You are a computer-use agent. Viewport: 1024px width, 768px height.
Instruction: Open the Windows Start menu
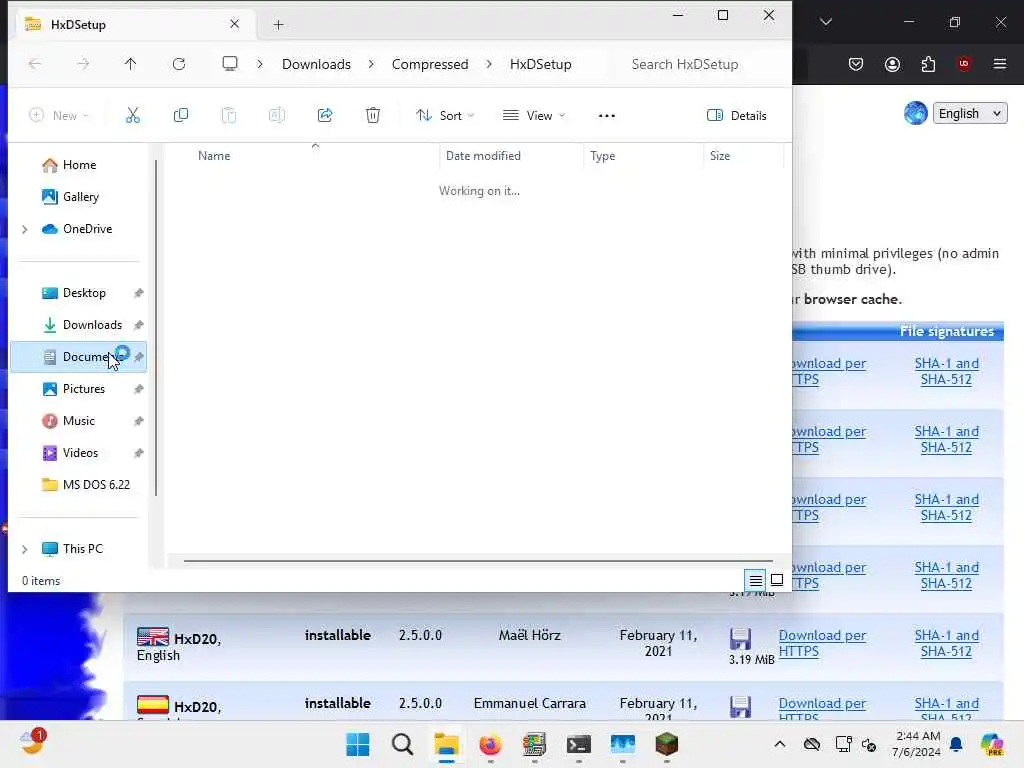(358, 744)
